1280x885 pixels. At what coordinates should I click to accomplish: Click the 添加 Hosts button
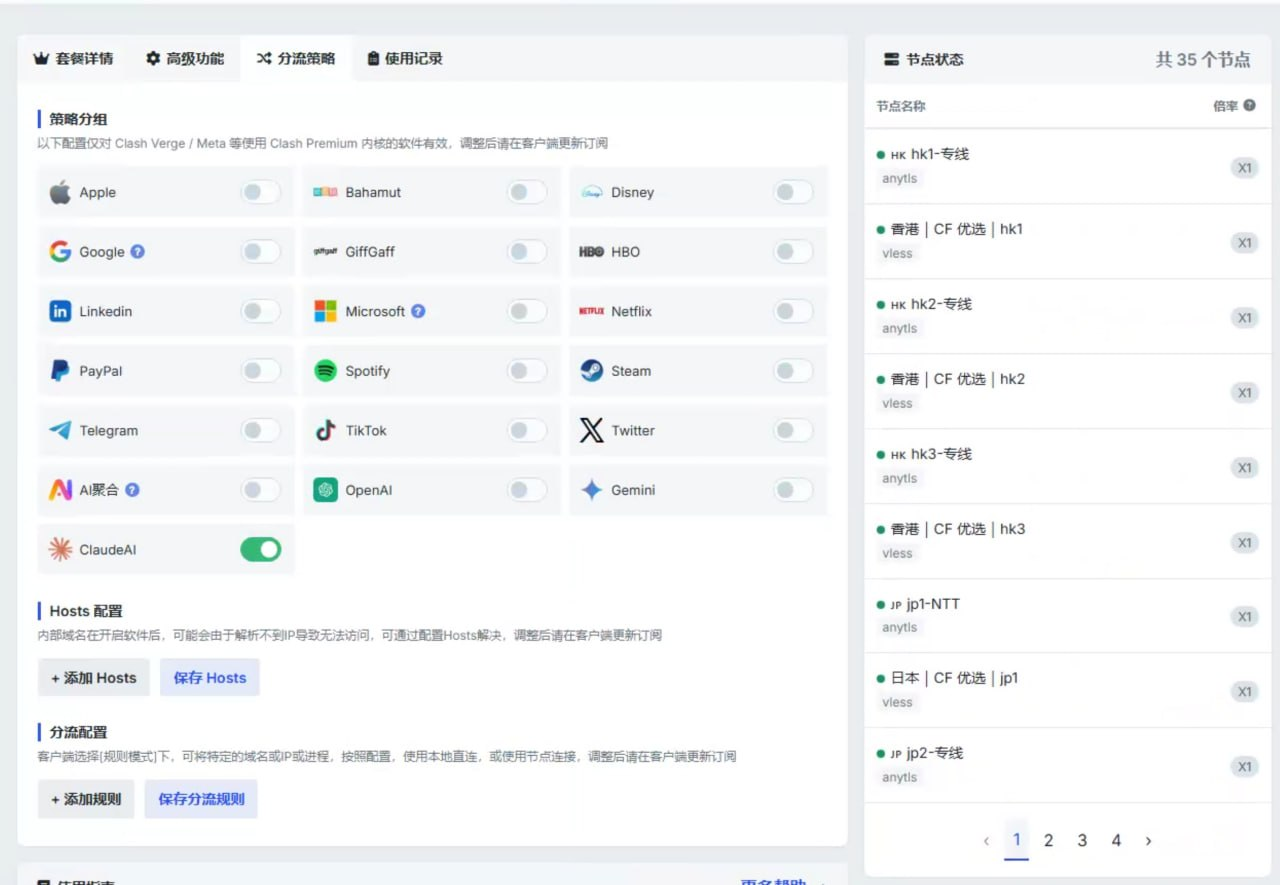tap(94, 677)
